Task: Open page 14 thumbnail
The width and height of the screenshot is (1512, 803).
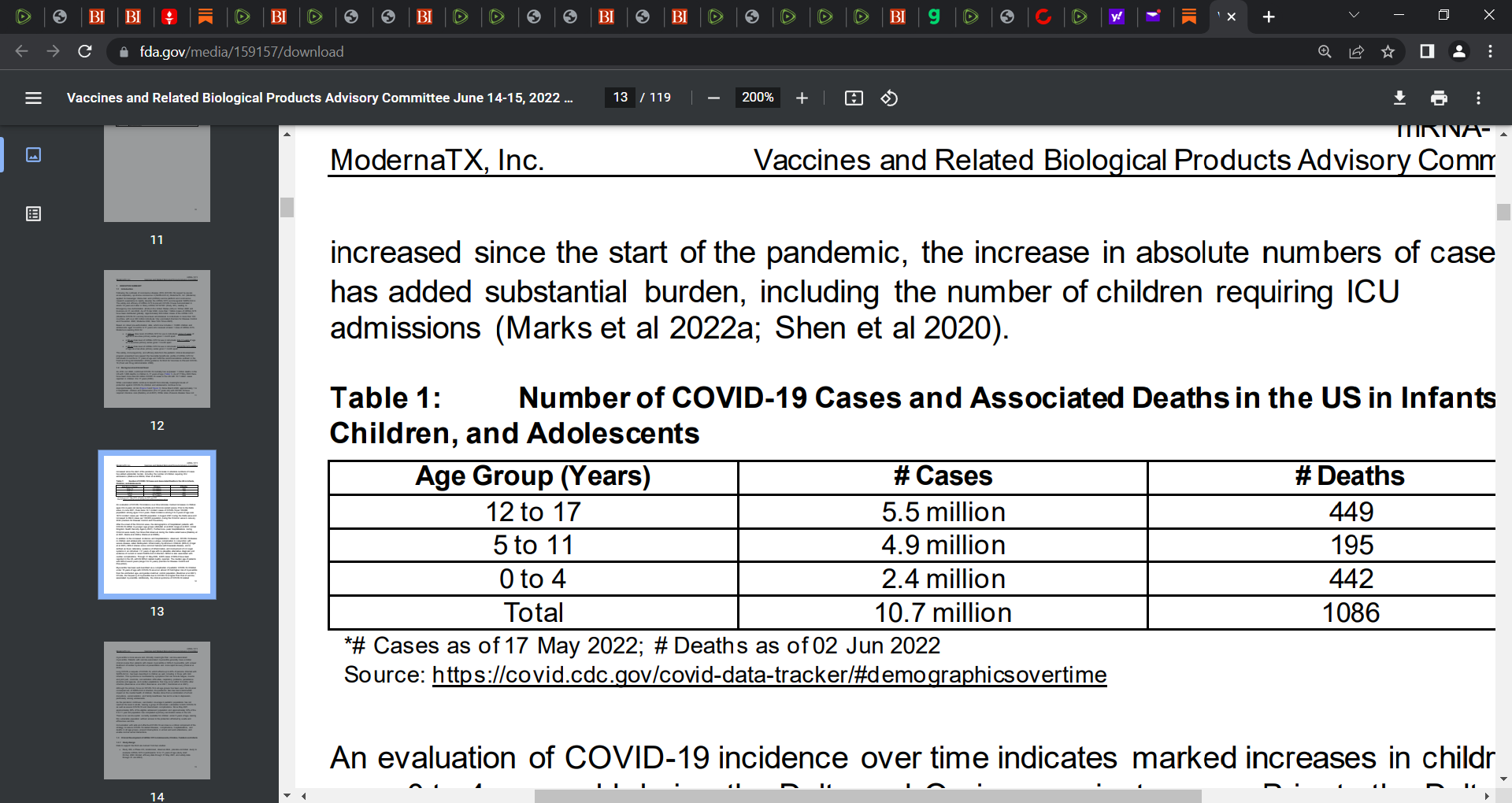Action: click(157, 710)
